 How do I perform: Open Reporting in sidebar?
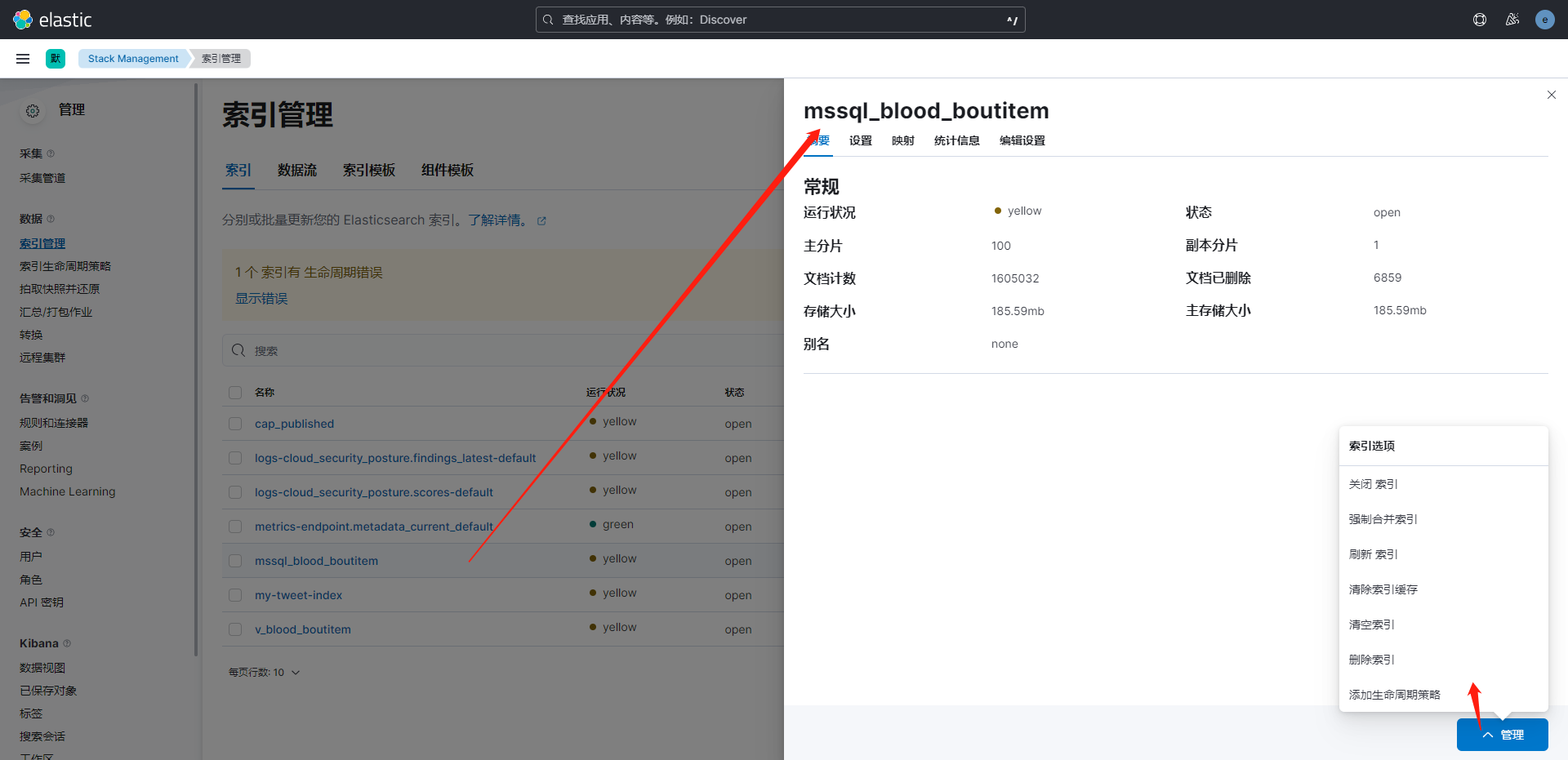tap(46, 469)
